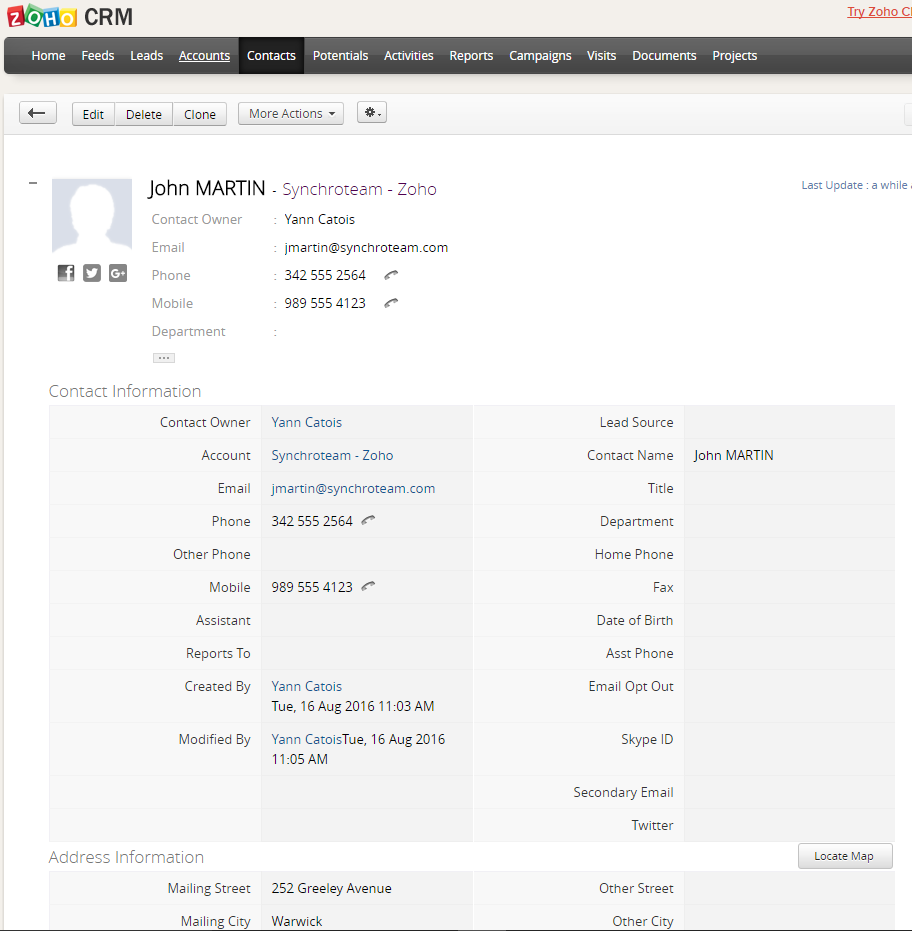912x931 pixels.
Task: Open the Potentials tab
Action: (340, 56)
